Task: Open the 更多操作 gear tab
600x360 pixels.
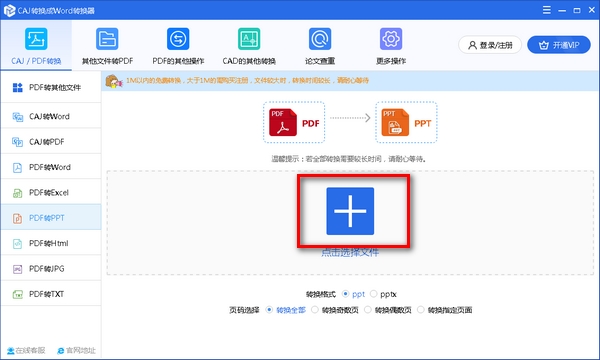Action: [x=391, y=46]
